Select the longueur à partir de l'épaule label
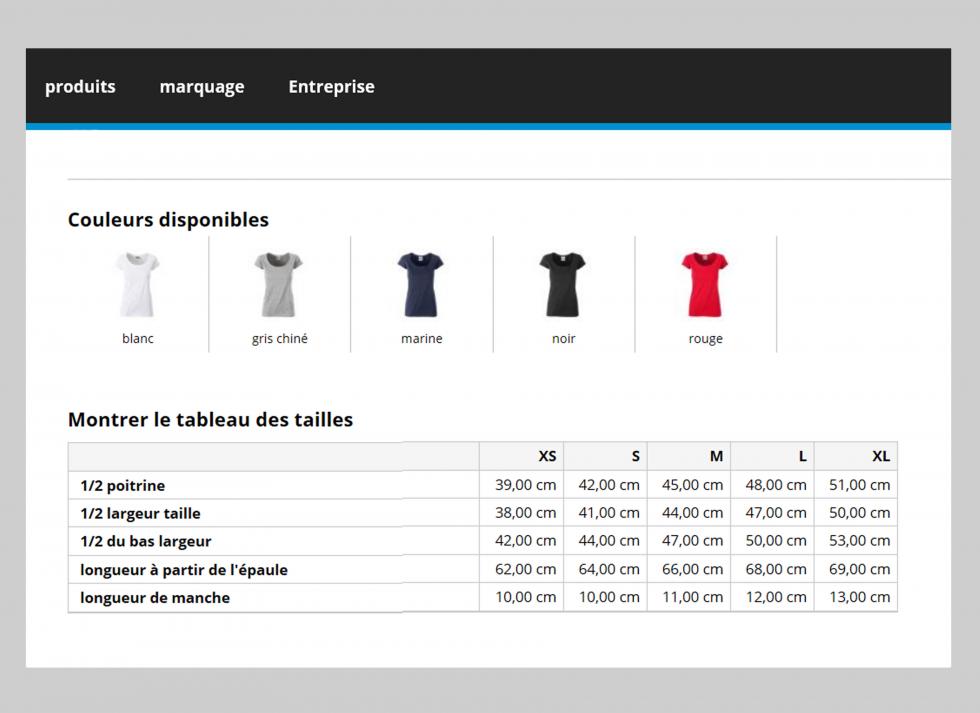 pyautogui.click(x=184, y=570)
